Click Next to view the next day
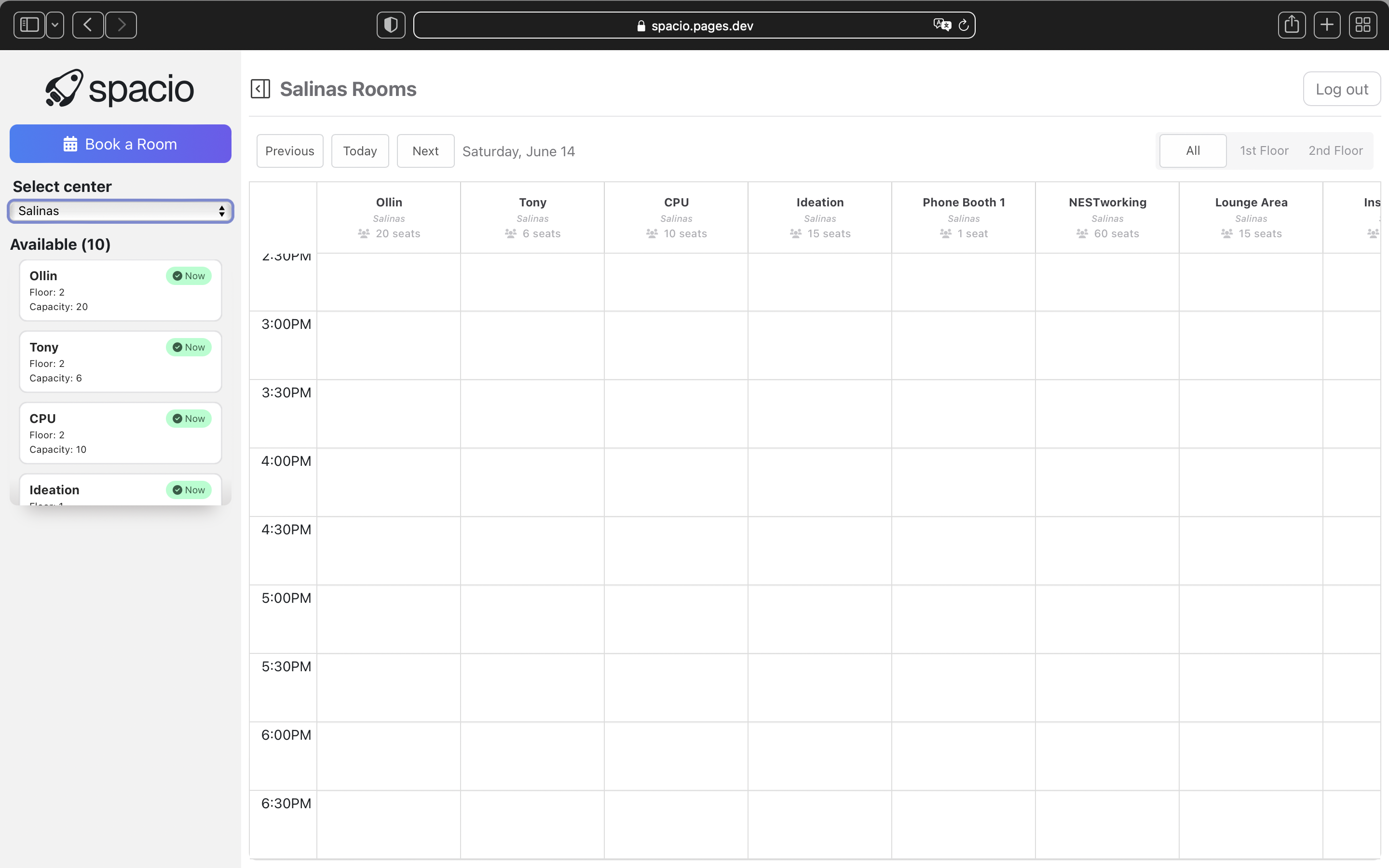Screen dimensions: 1389x868 [x=425, y=150]
